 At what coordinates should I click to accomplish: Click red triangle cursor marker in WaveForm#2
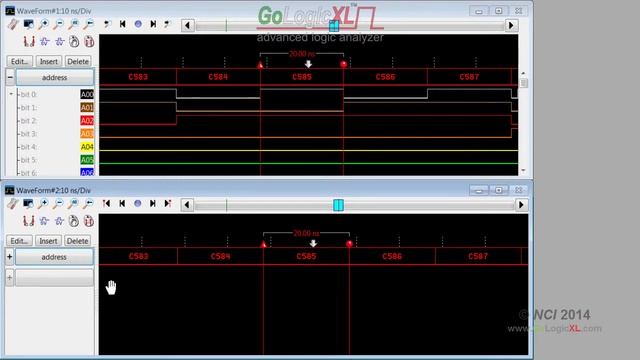(x=264, y=244)
